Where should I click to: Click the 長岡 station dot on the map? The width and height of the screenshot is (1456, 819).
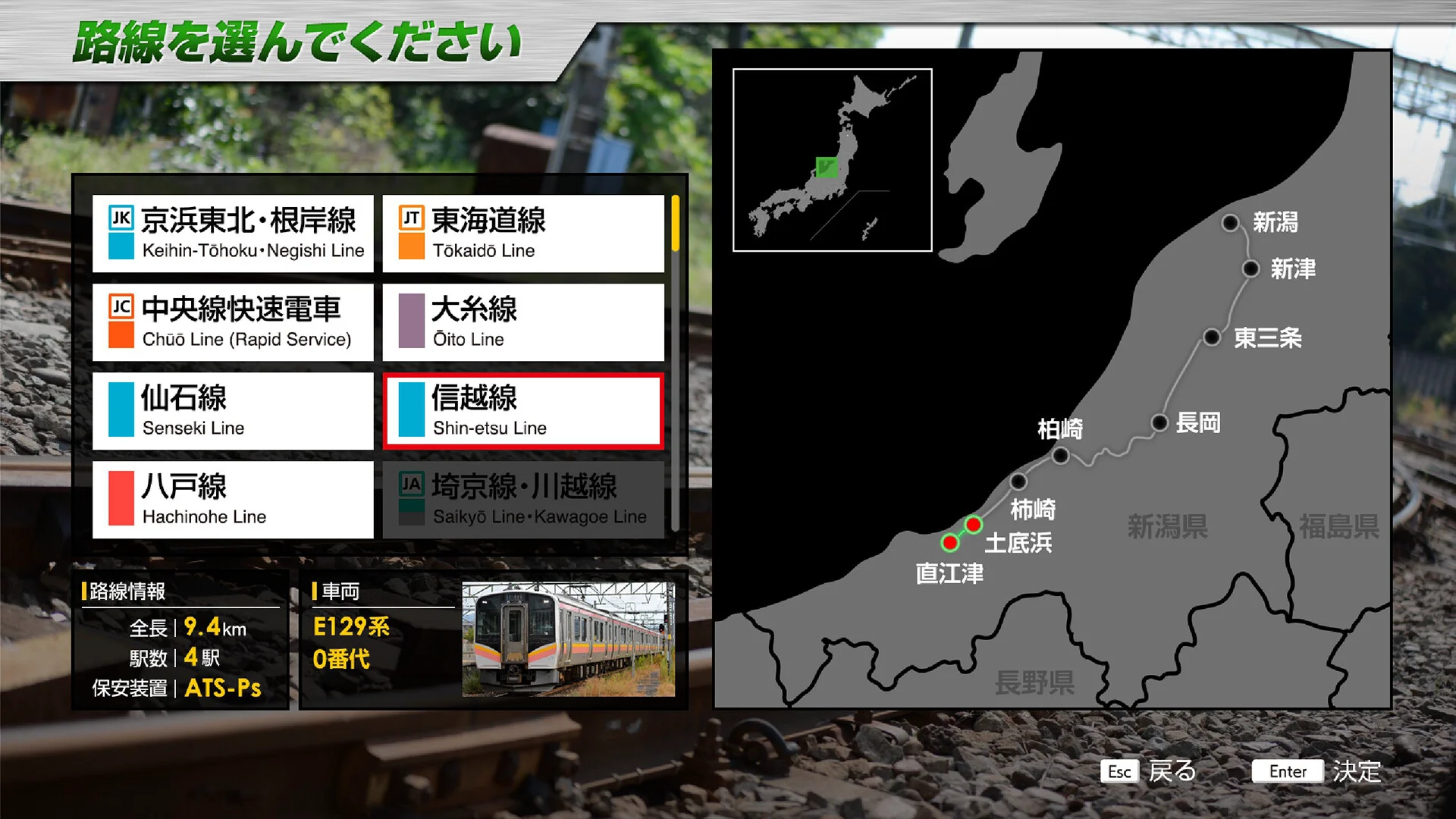(1161, 423)
